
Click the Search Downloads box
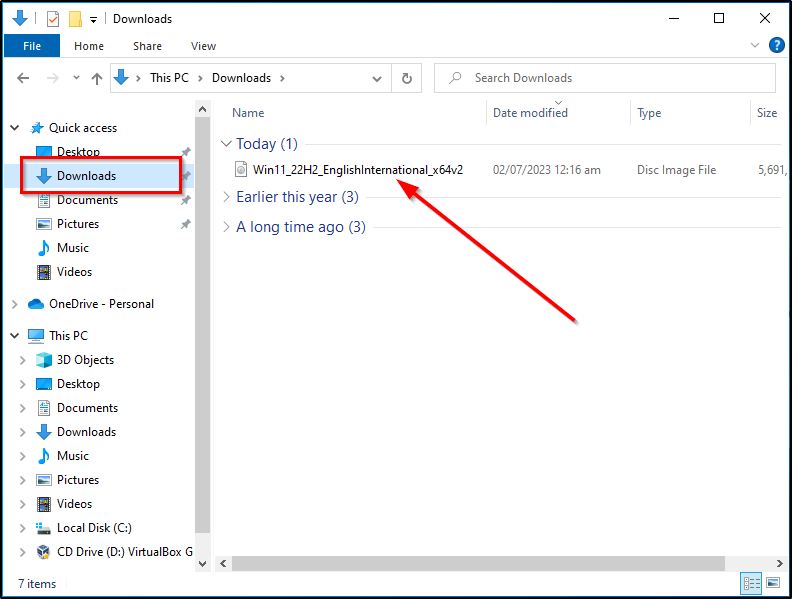pyautogui.click(x=605, y=78)
